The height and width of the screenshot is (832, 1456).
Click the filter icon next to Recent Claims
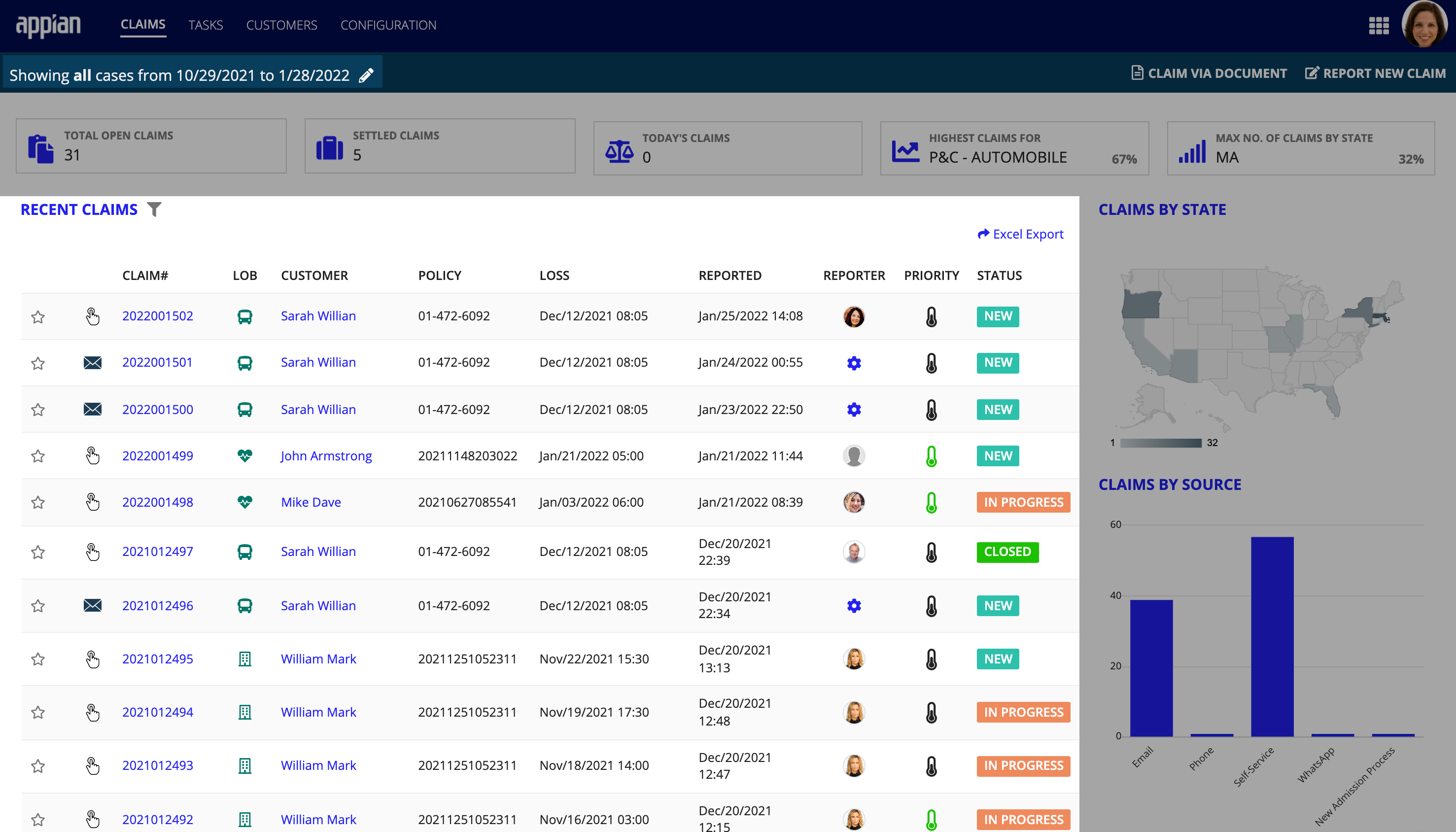click(x=155, y=209)
